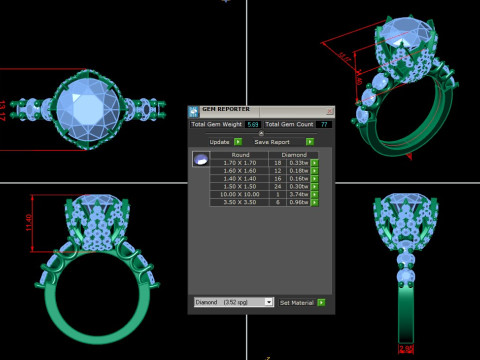Click green arrow for 10.00 X 10.00 row
The width and height of the screenshot is (480, 360).
314,194
